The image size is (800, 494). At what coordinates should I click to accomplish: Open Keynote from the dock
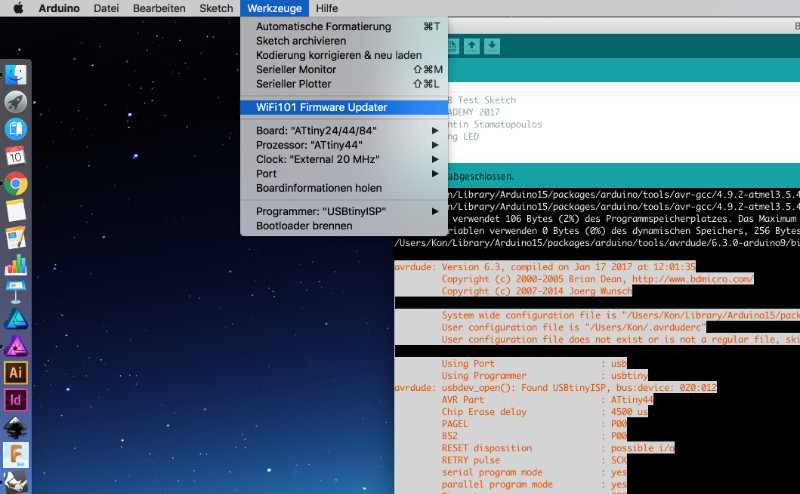(x=16, y=292)
